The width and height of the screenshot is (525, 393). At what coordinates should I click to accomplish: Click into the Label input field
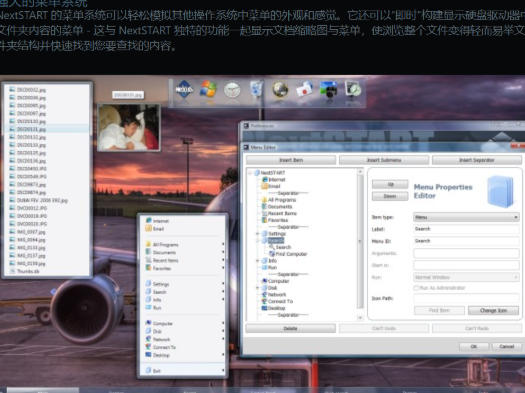click(x=466, y=229)
